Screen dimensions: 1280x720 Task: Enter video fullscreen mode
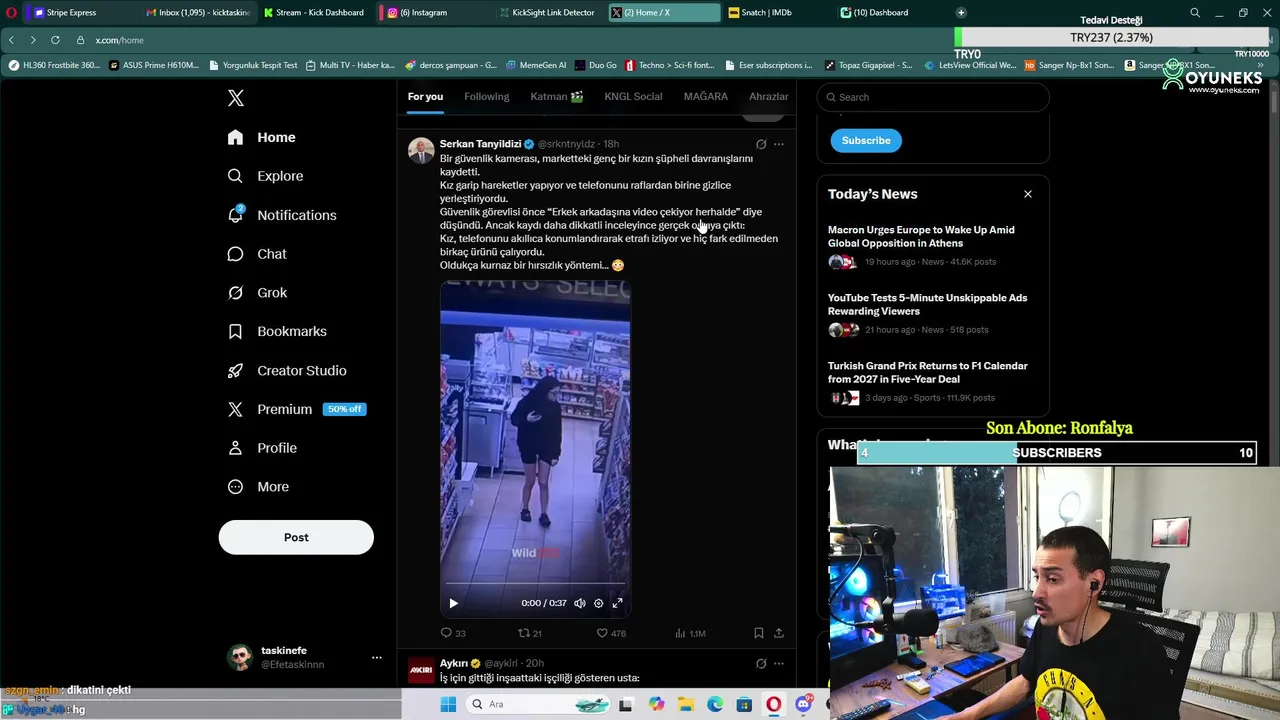click(617, 603)
